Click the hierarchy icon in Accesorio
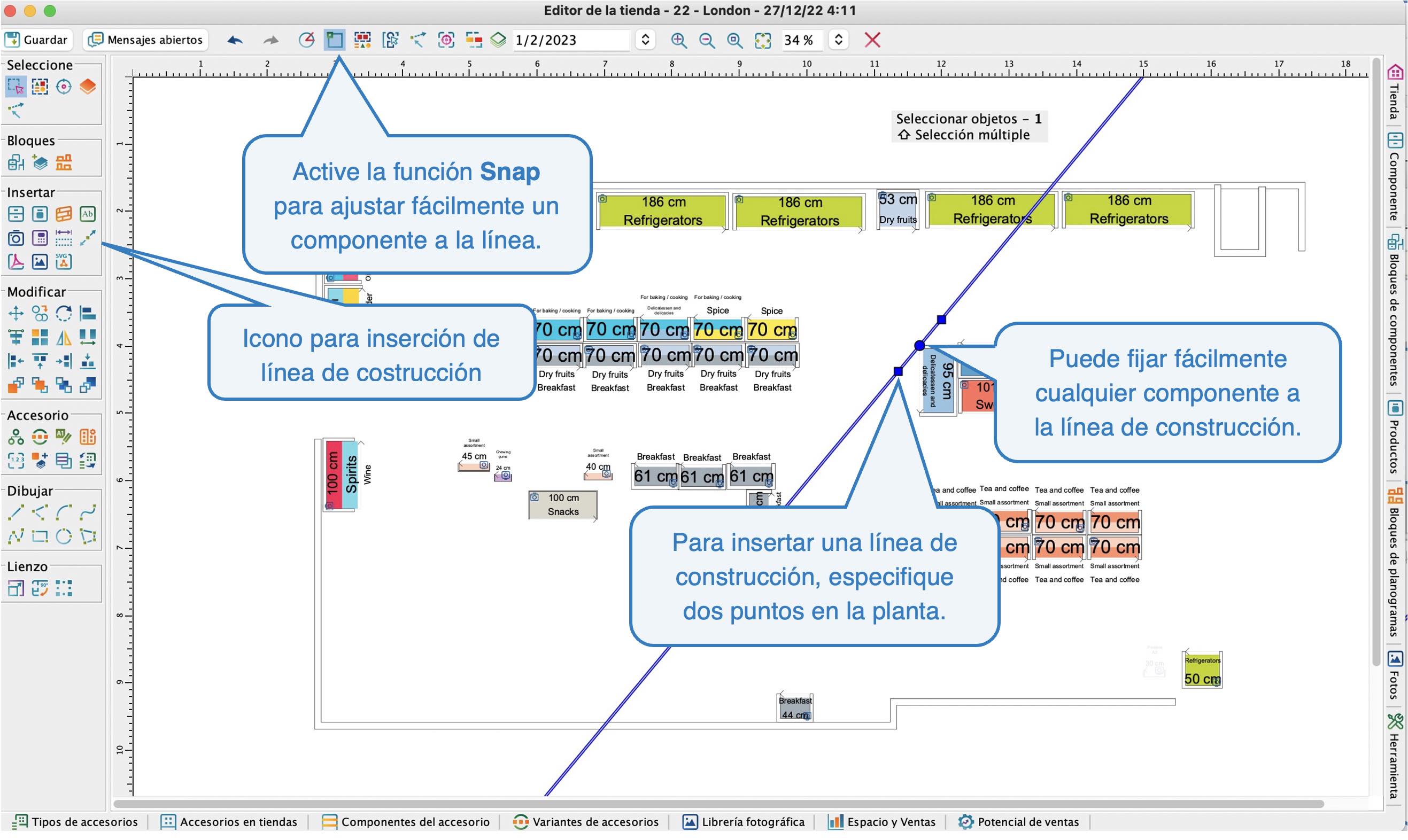Image resolution: width=1408 pixels, height=840 pixels. point(16,438)
